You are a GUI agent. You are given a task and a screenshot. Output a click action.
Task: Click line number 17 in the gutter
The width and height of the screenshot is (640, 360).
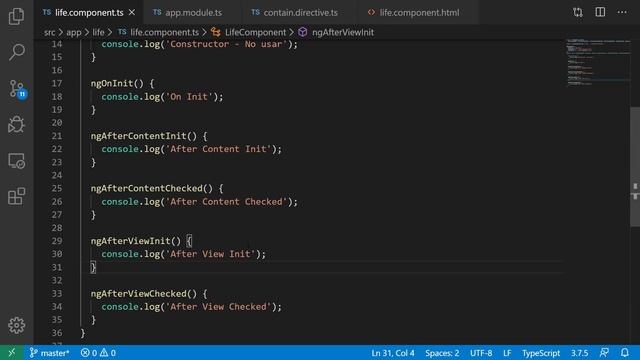coord(57,83)
